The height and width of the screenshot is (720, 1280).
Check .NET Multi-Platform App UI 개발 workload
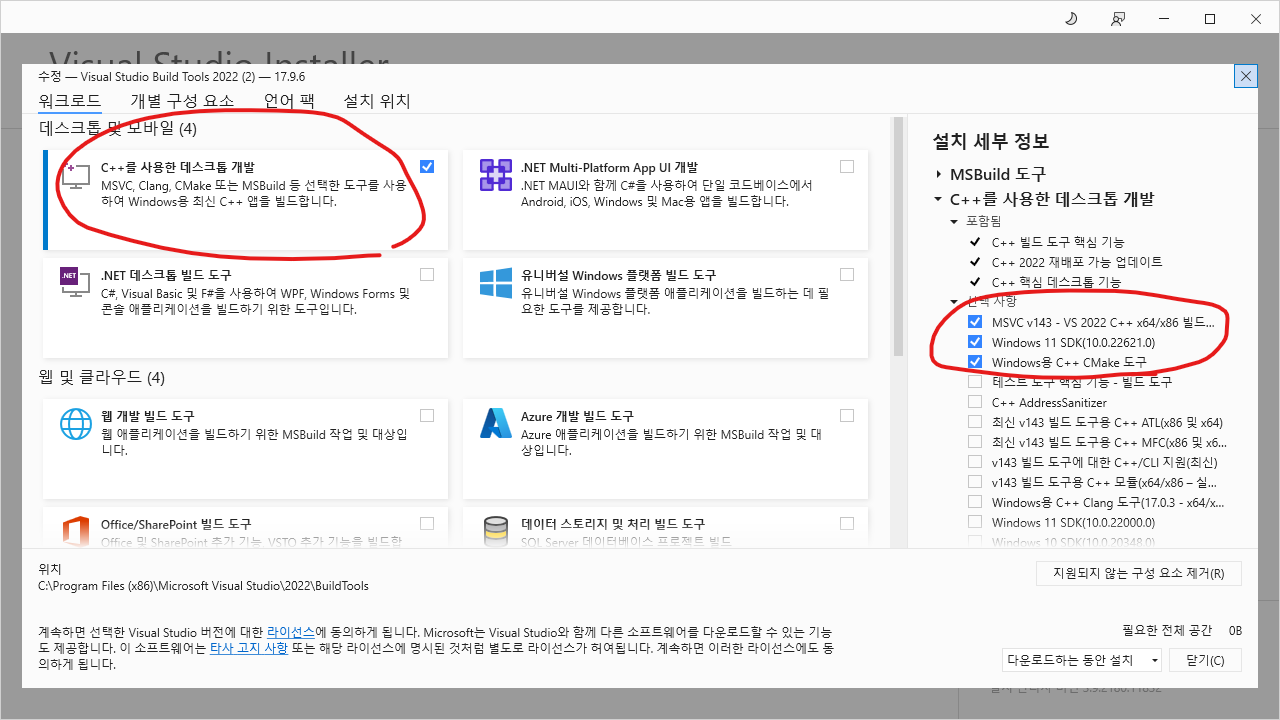(847, 167)
